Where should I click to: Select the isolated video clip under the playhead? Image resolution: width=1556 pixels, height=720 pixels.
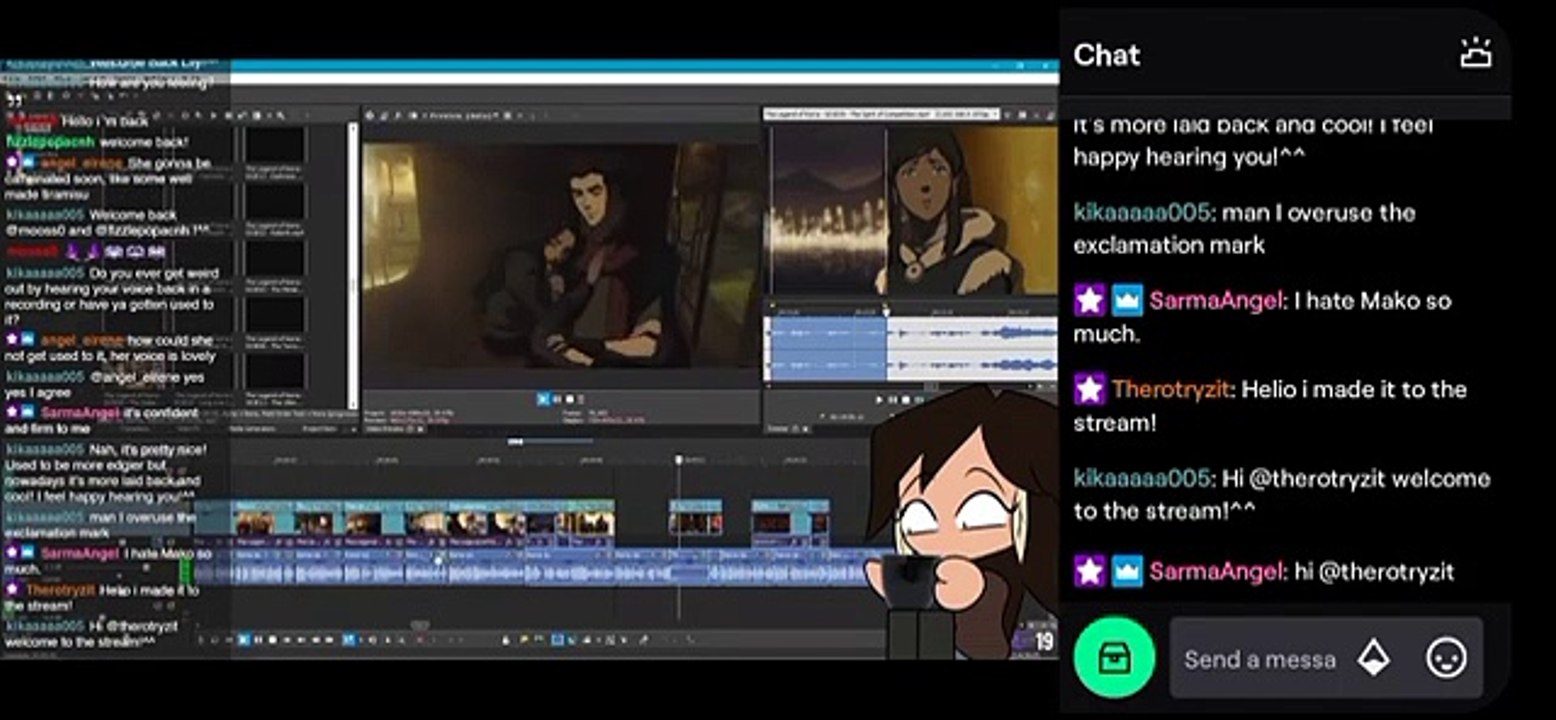click(695, 518)
